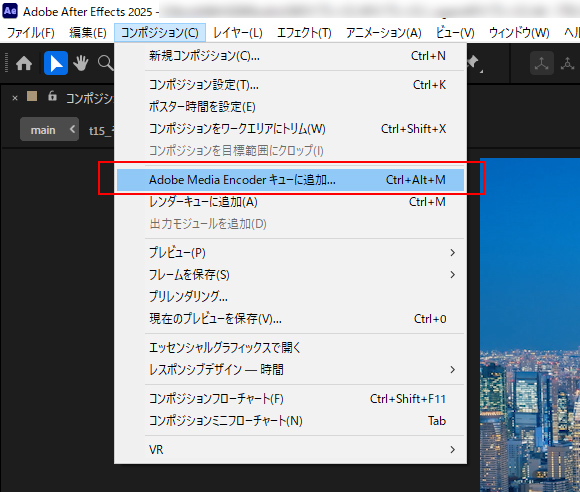This screenshot has width=580, height=492.
Task: Toggle the composition panel lock icon
Action: [x=52, y=96]
